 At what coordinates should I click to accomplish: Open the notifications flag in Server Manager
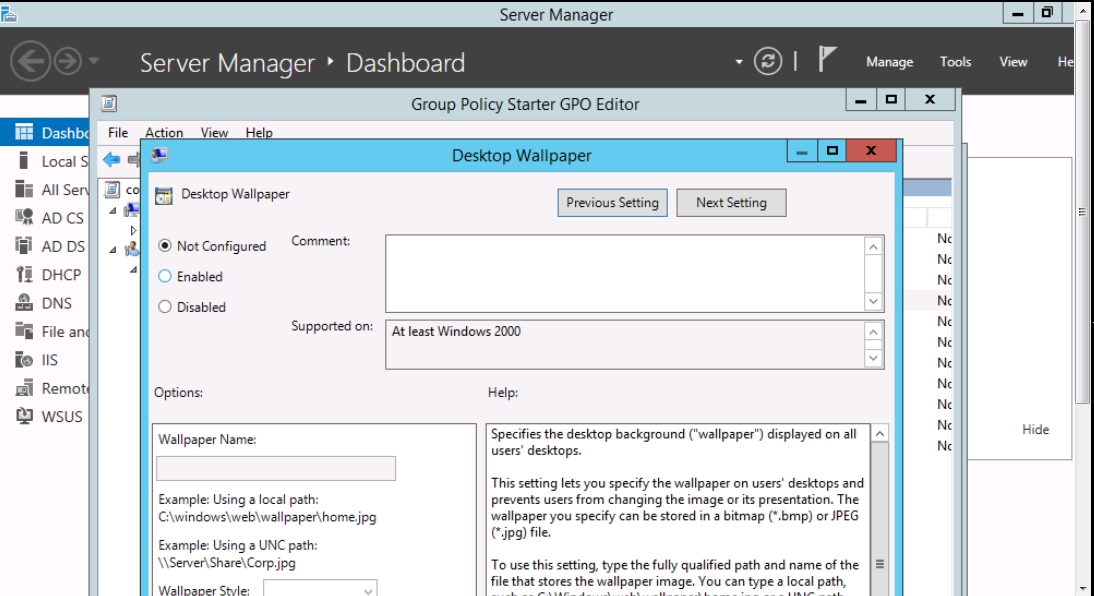[826, 59]
